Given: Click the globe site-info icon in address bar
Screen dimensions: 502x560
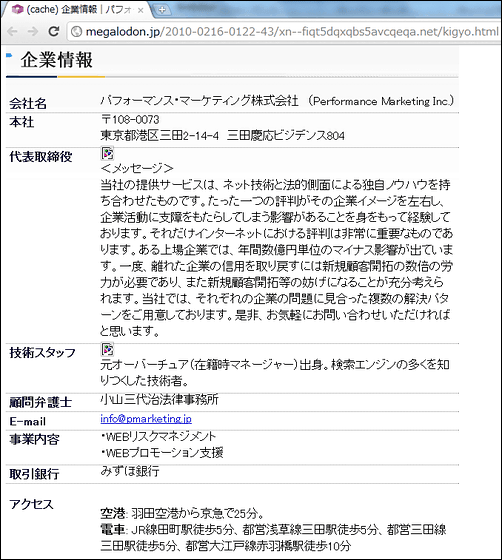Looking at the screenshot, I should pyautogui.click(x=76, y=32).
